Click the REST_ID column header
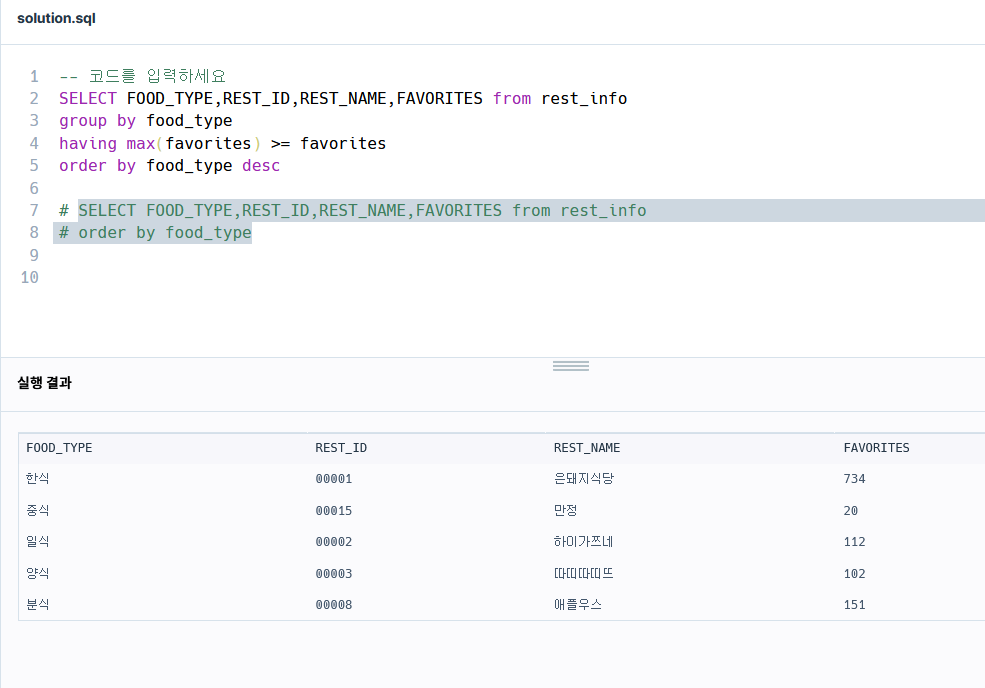Viewport: 985px width, 688px height. 341,448
